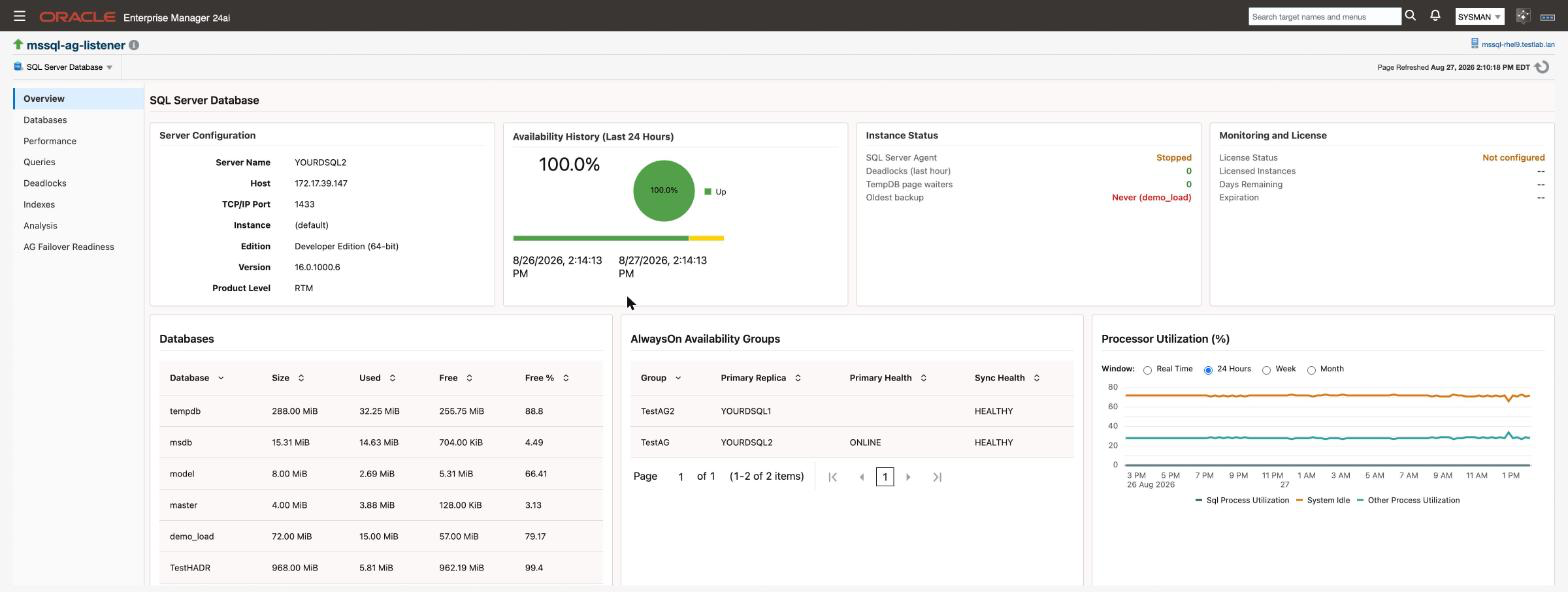Sort the Primary Health column
This screenshot has width=1568, height=592.
tap(923, 378)
